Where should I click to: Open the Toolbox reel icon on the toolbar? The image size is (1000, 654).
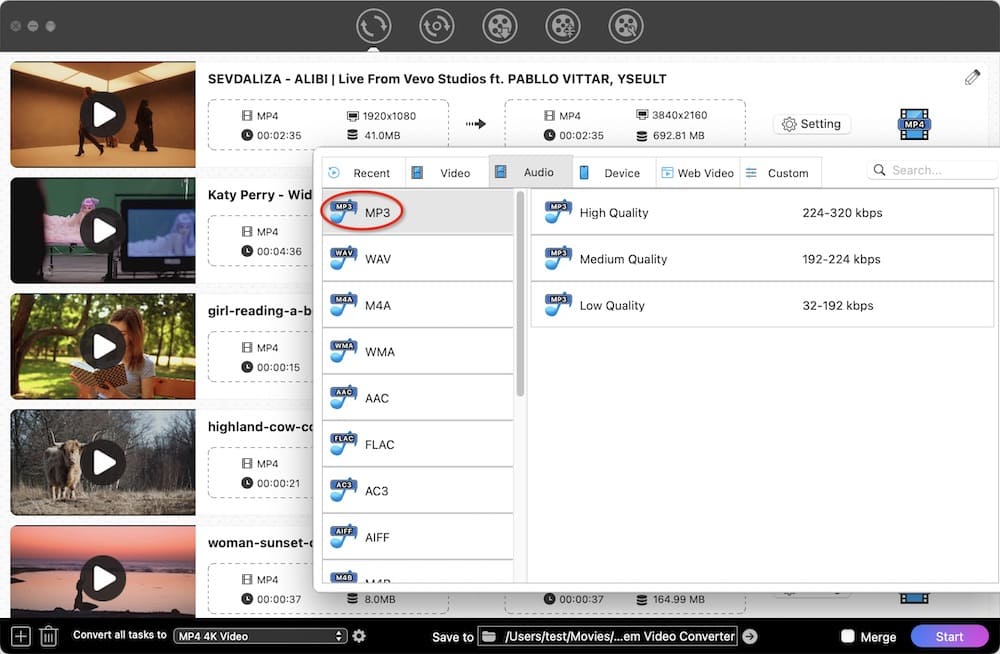point(626,26)
